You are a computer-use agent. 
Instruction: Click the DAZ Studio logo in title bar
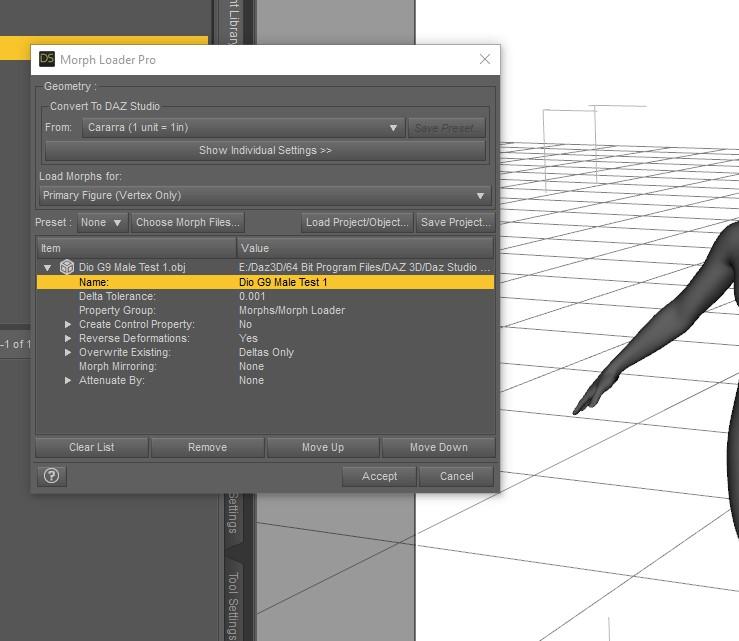click(47, 59)
